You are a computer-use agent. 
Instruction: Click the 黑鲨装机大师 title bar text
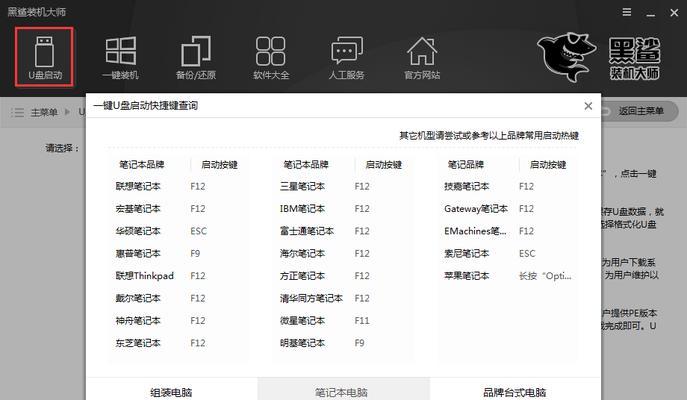click(x=36, y=12)
